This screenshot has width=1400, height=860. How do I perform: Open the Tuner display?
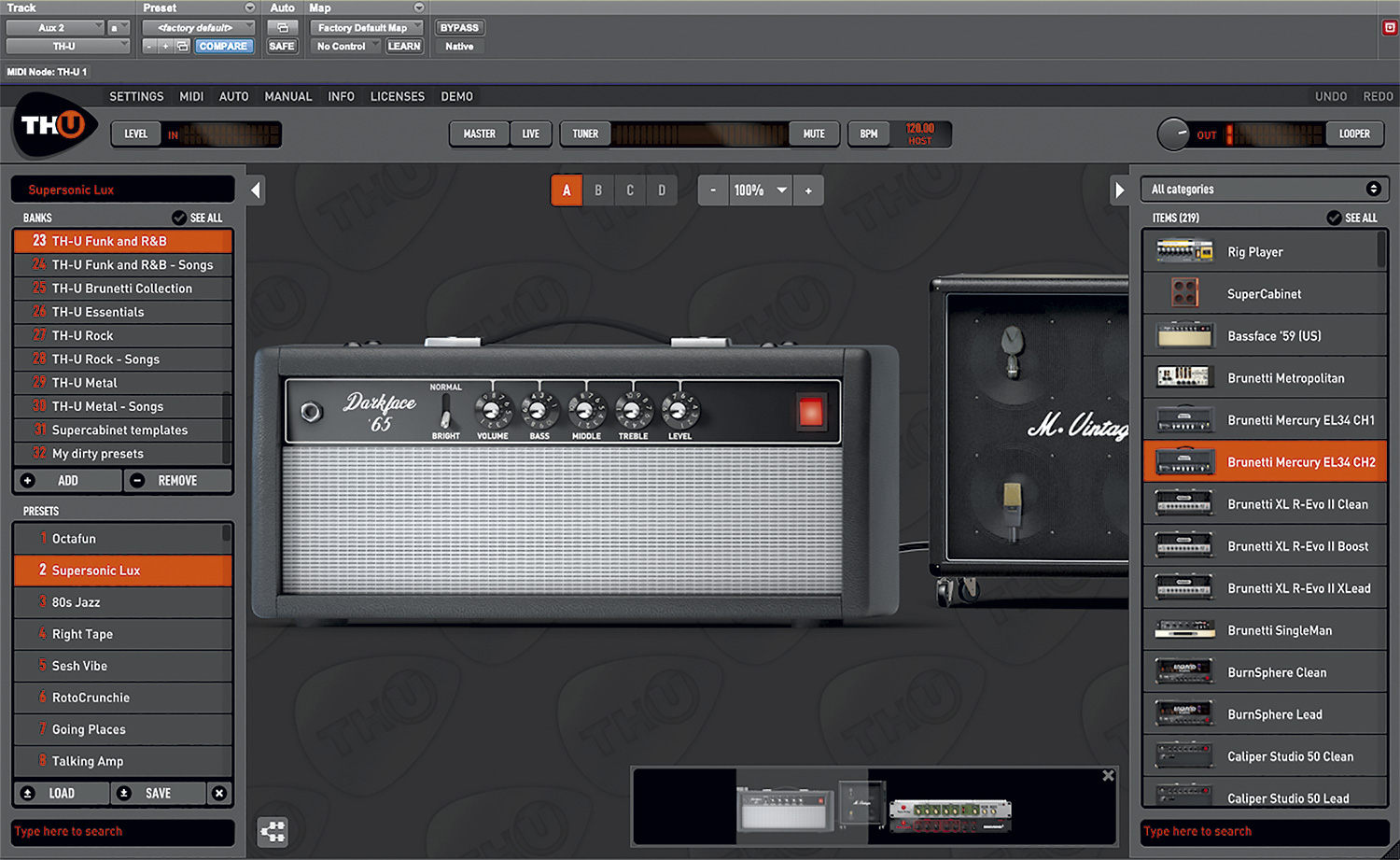click(584, 134)
